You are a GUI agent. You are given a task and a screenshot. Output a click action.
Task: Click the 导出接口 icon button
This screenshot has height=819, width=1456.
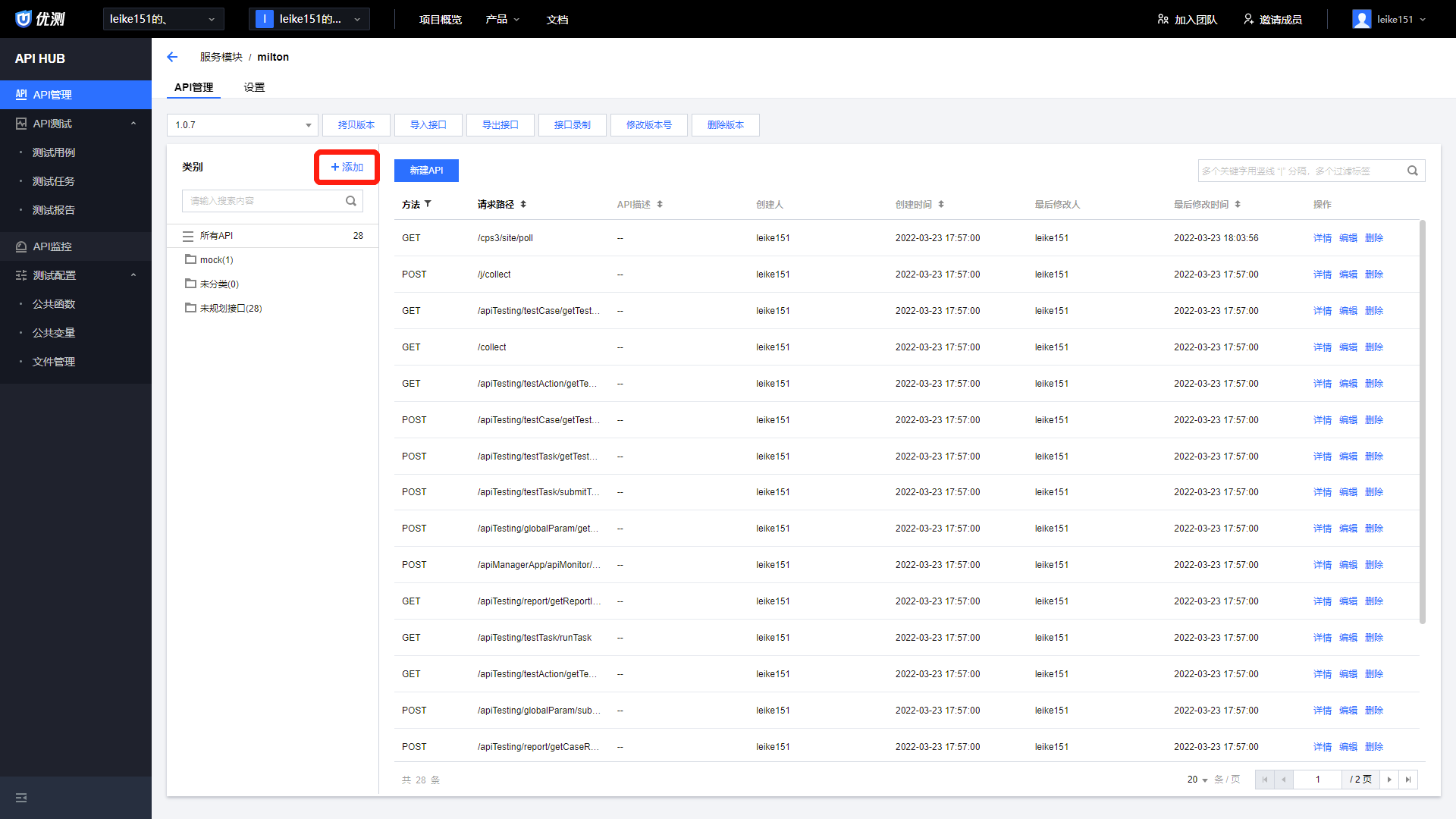point(500,125)
